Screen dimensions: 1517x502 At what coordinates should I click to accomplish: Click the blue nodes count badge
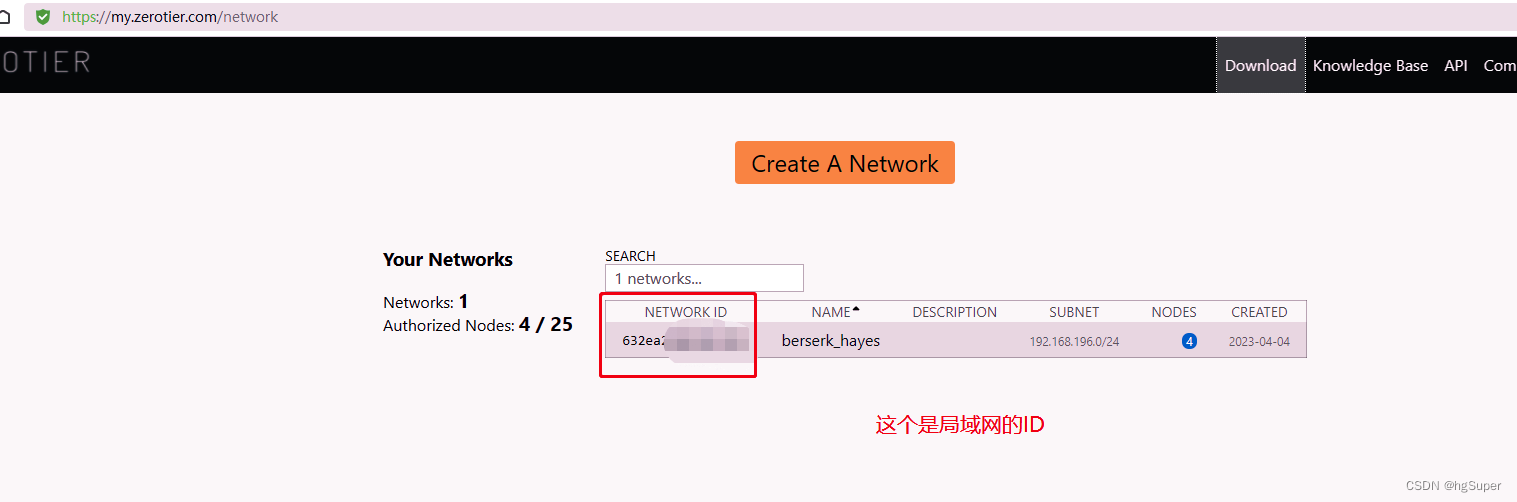click(1189, 341)
